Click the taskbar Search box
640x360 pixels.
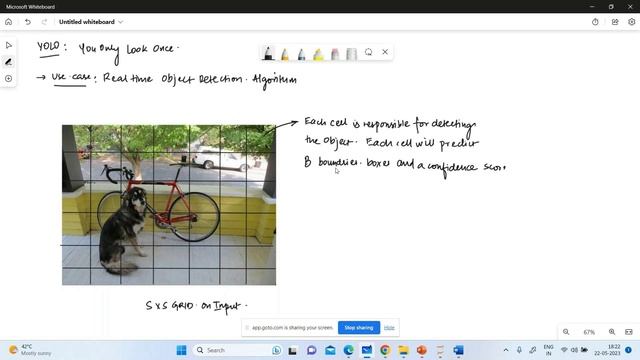pos(238,350)
